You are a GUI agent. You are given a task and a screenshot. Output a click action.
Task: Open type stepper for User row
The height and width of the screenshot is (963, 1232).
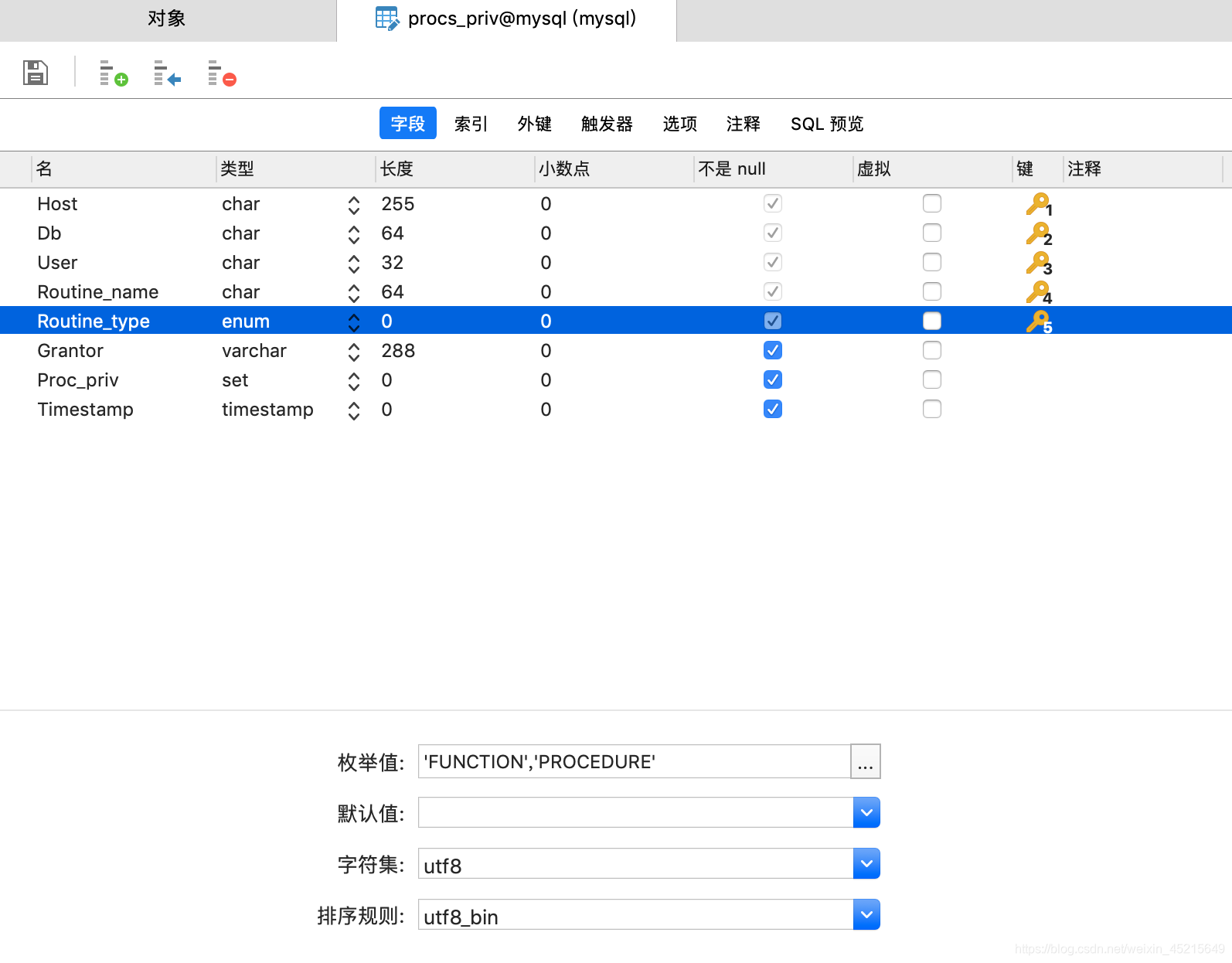354,264
